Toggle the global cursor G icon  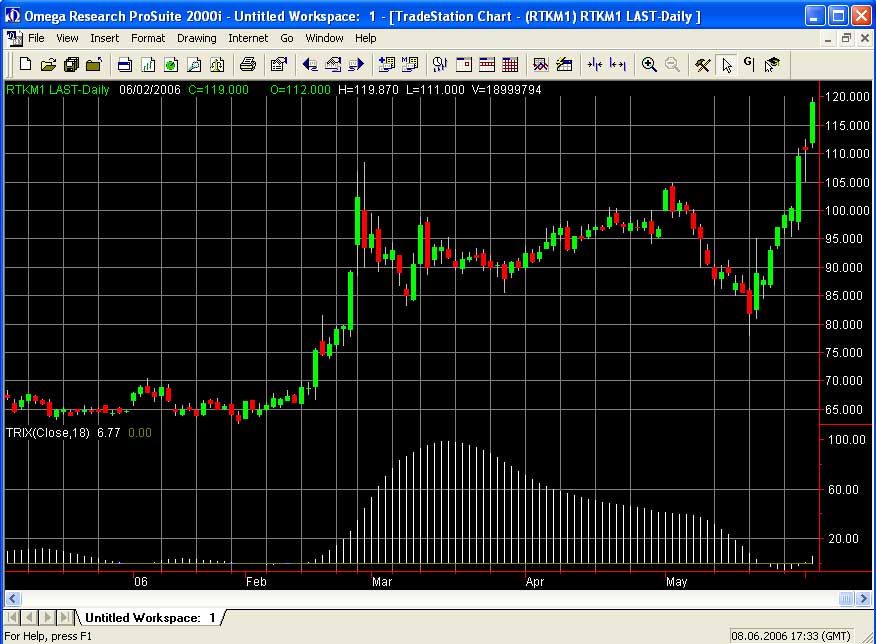pos(747,64)
